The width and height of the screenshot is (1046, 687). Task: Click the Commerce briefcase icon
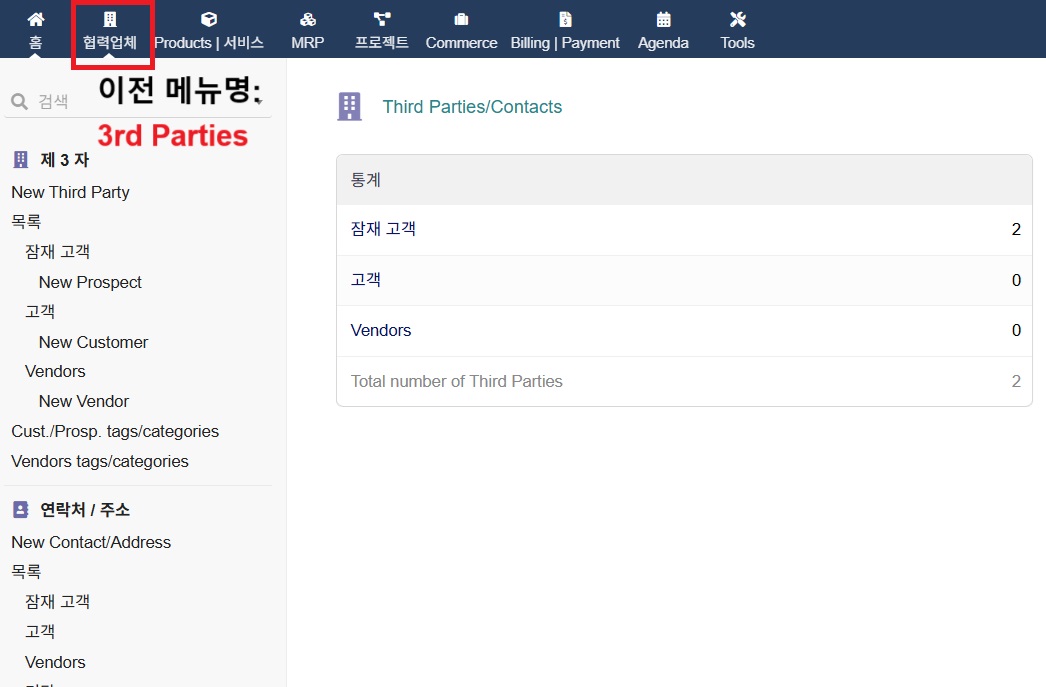coord(461,19)
